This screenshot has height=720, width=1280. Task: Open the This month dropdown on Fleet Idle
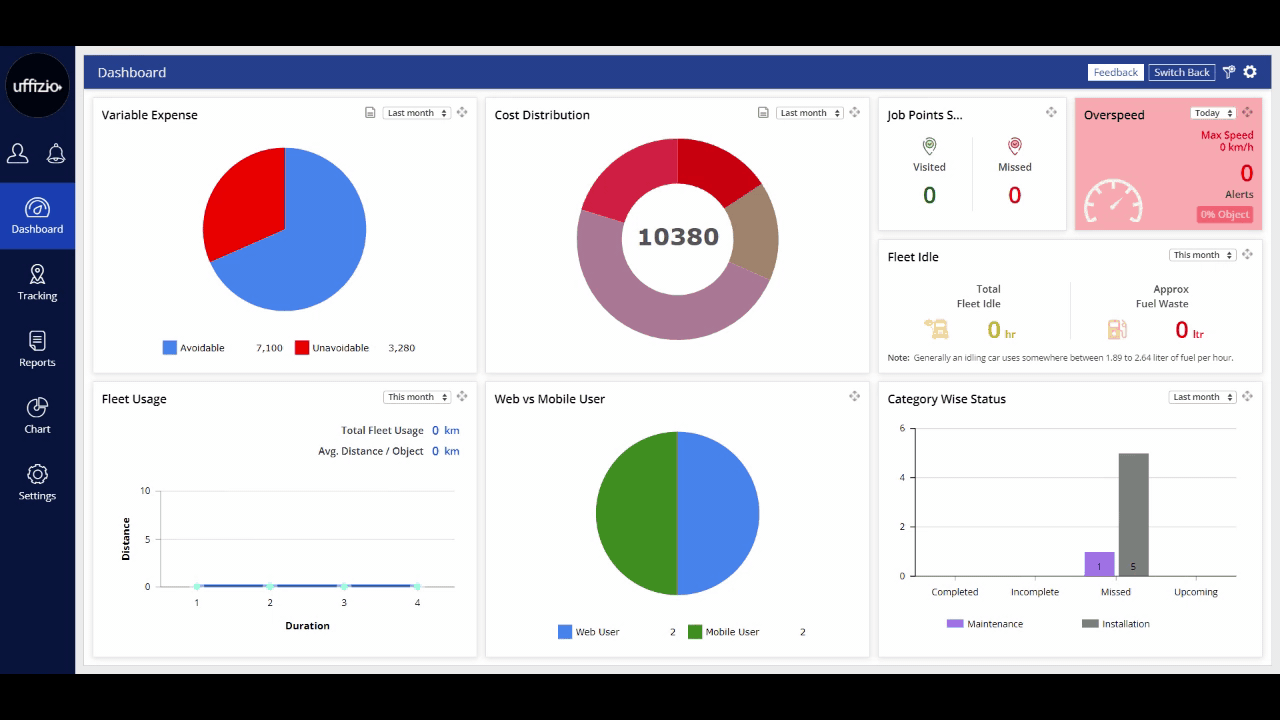tap(1201, 255)
